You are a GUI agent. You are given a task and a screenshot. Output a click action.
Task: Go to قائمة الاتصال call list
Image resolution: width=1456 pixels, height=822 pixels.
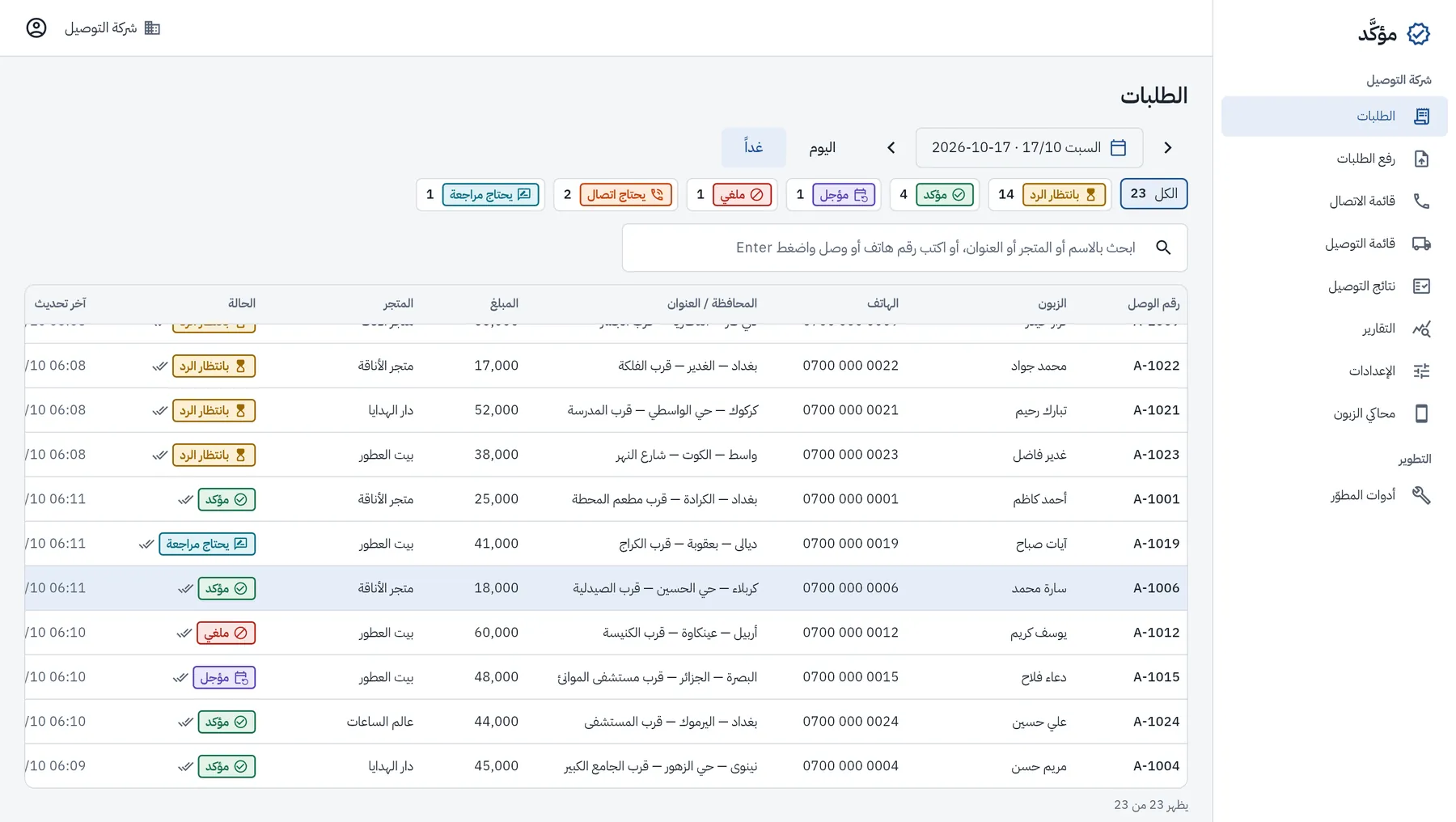click(x=1335, y=201)
